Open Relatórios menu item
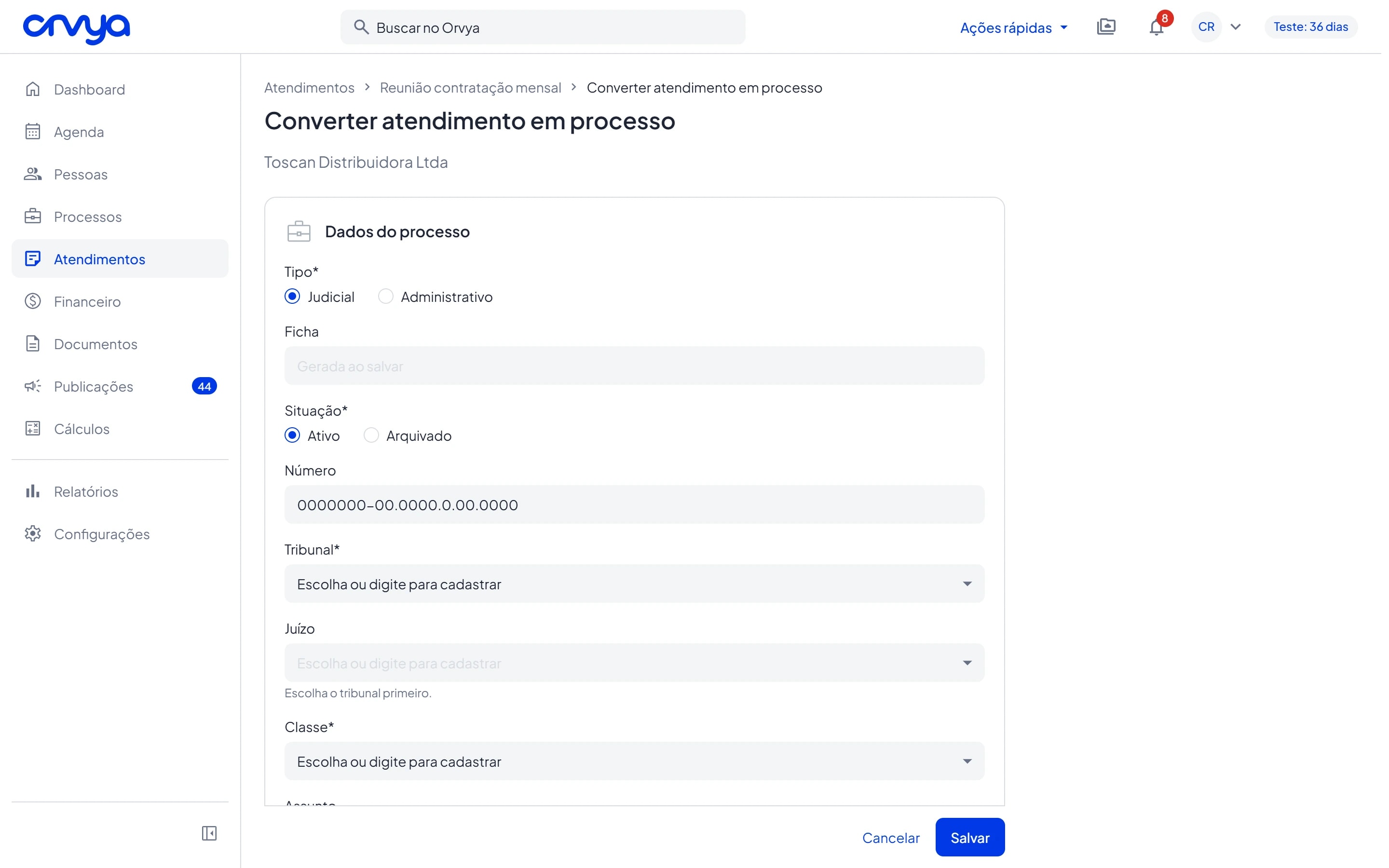This screenshot has height=868, width=1389. 120,491
